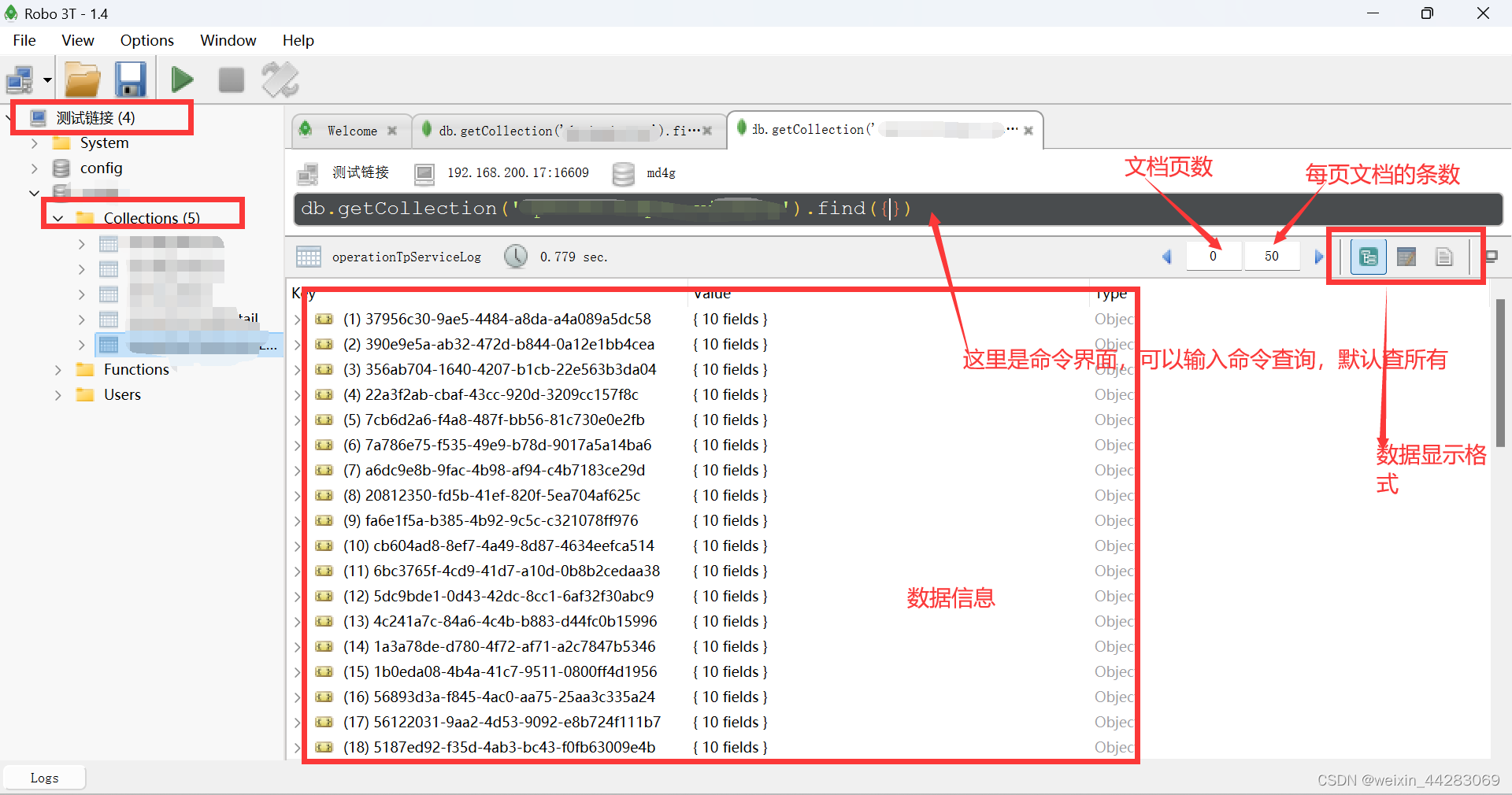Click the rotate orientation toolbar icon
Viewport: 1512px width, 795px height.
(280, 79)
